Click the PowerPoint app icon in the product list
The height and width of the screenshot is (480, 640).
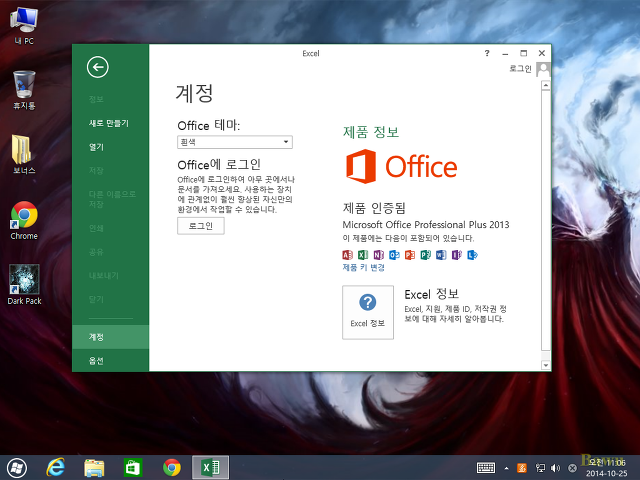click(410, 255)
